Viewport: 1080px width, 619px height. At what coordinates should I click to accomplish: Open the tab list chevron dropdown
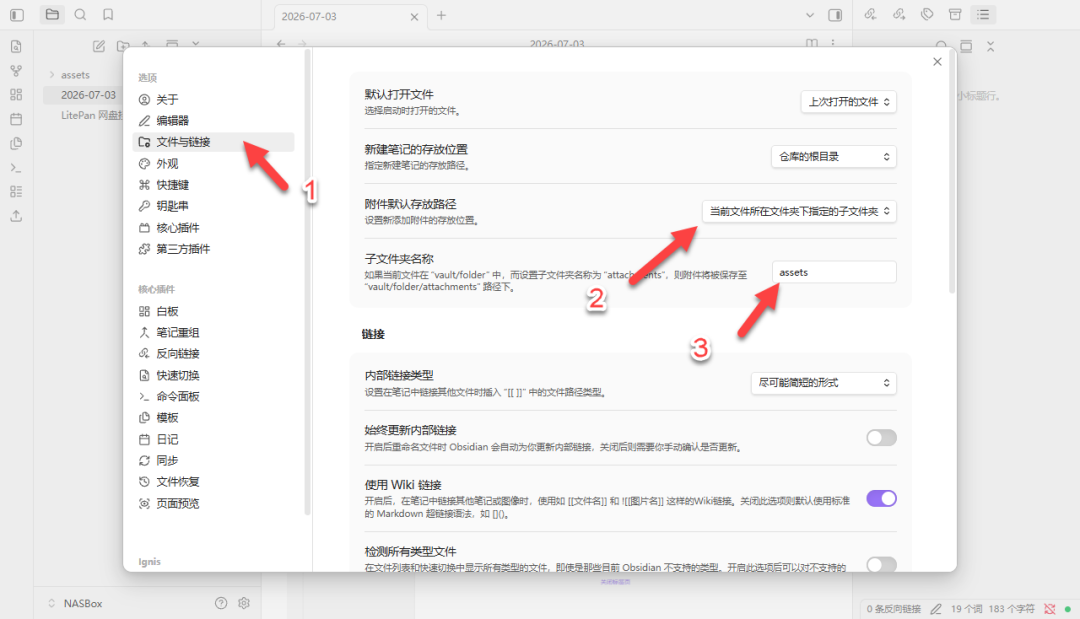[x=810, y=15]
